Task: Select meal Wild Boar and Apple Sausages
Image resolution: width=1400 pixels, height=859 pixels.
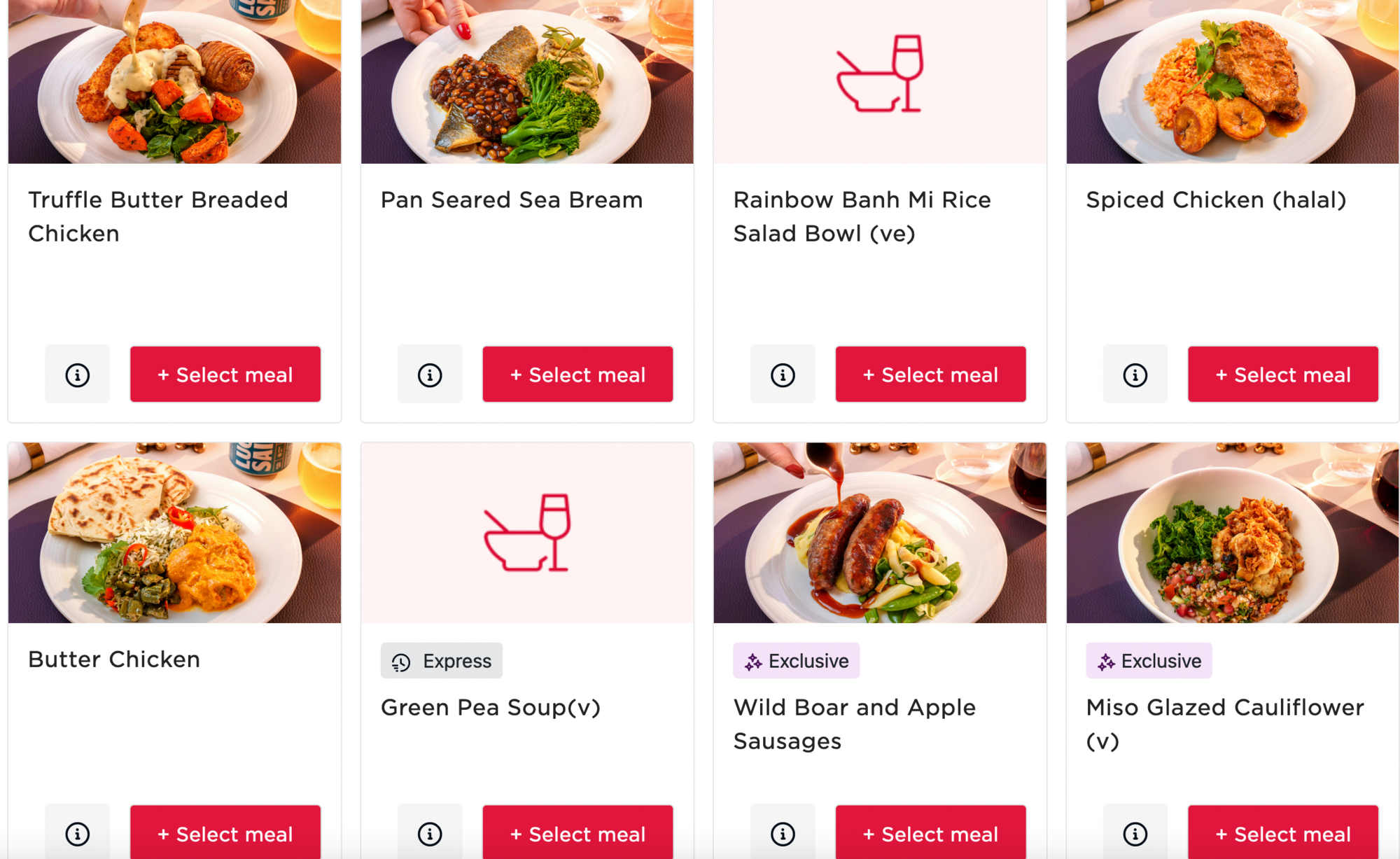Action: pyautogui.click(x=930, y=833)
